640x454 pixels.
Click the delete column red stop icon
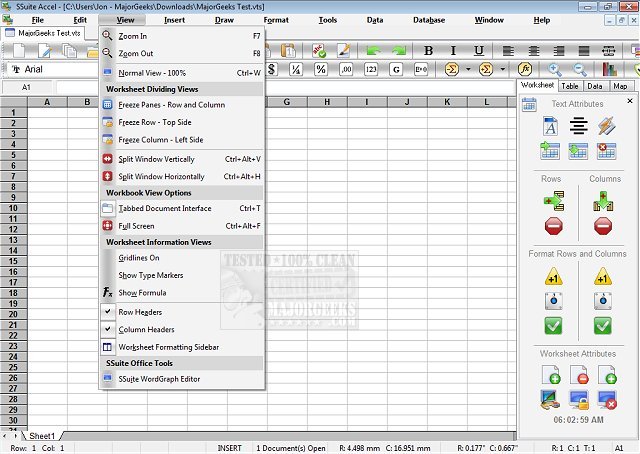coord(603,226)
